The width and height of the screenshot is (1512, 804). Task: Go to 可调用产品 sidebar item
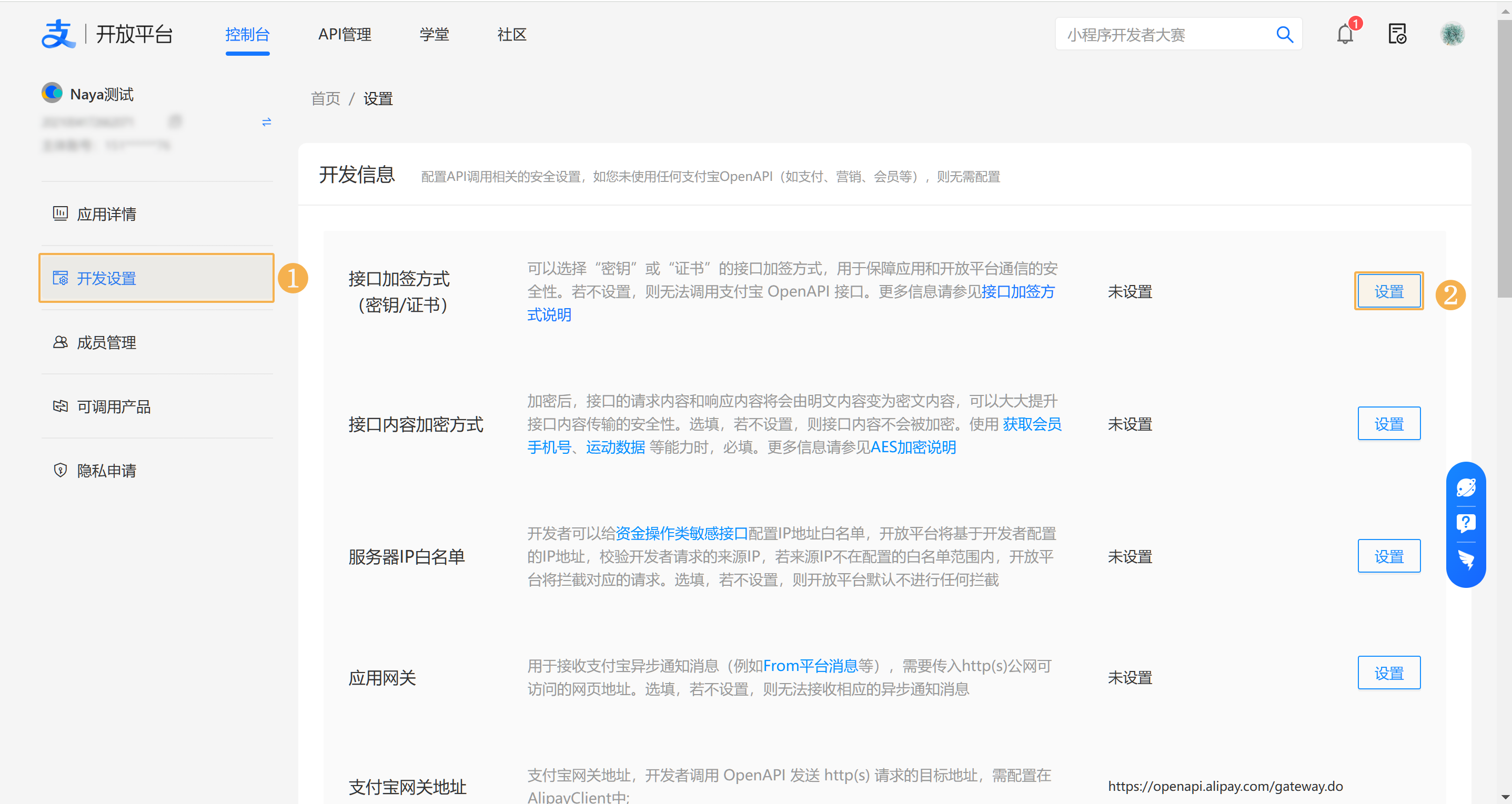113,406
